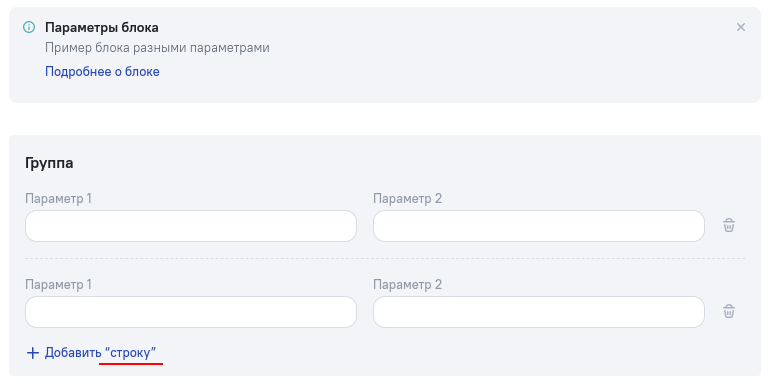The height and width of the screenshot is (390, 770).
Task: Click the info icon beside Параметры блока
Action: [29, 27]
